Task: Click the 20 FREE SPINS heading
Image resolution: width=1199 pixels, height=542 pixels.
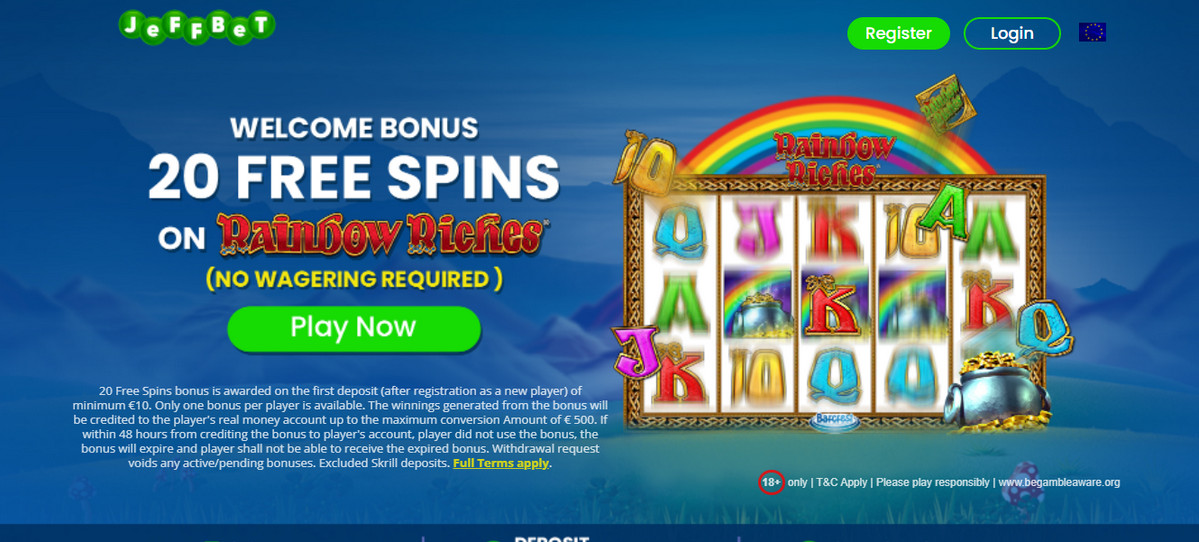Action: (x=354, y=177)
